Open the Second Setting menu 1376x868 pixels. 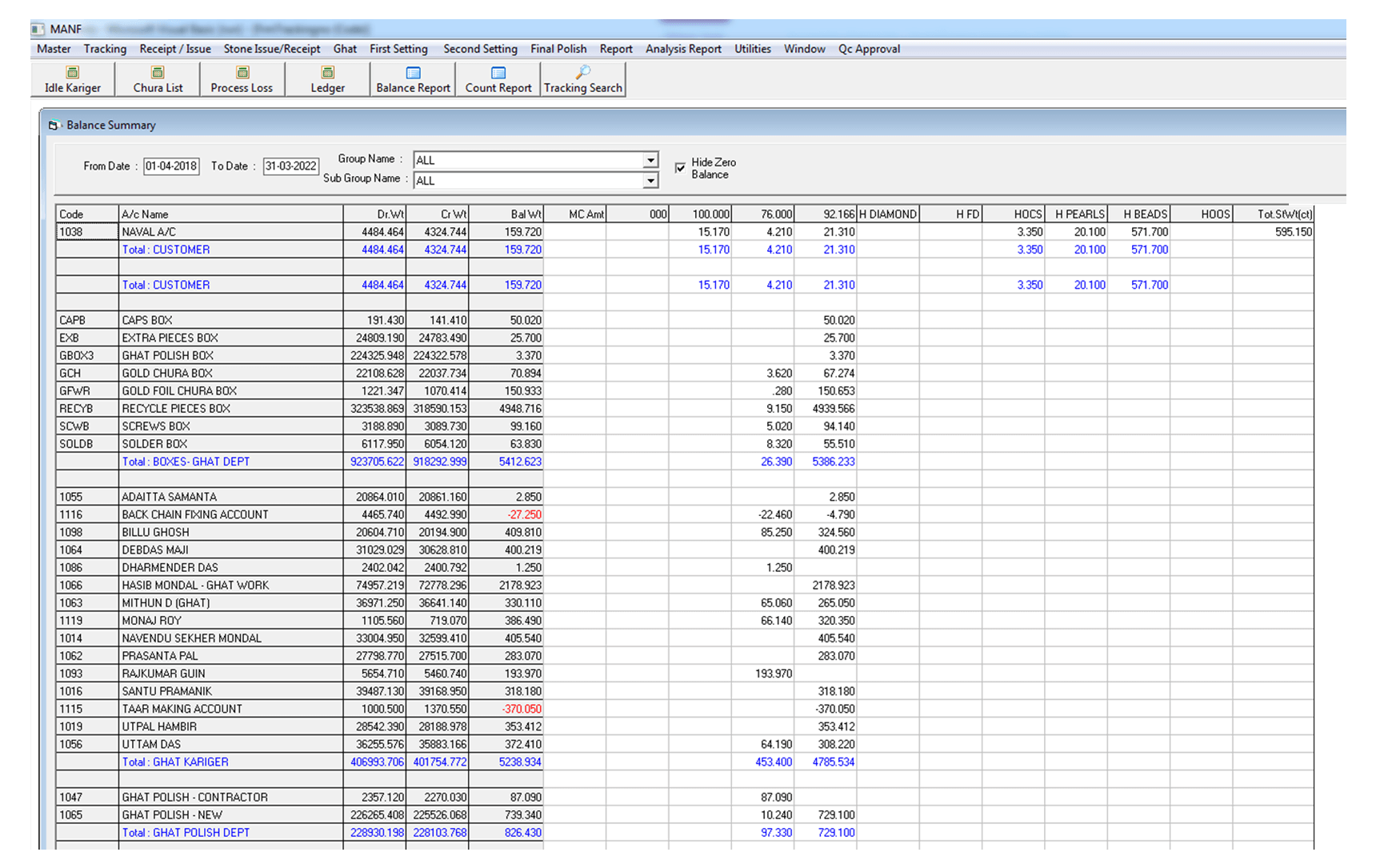[x=480, y=49]
